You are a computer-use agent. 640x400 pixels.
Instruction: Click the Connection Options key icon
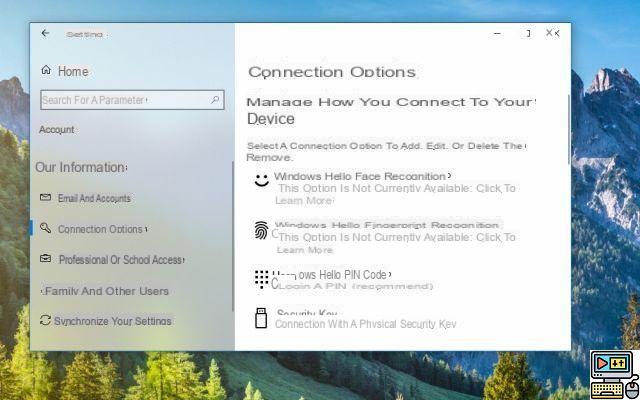pos(45,228)
